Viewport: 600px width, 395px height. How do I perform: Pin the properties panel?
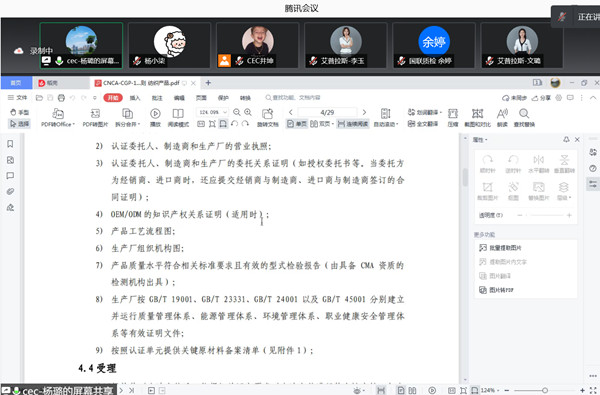(x=566, y=140)
